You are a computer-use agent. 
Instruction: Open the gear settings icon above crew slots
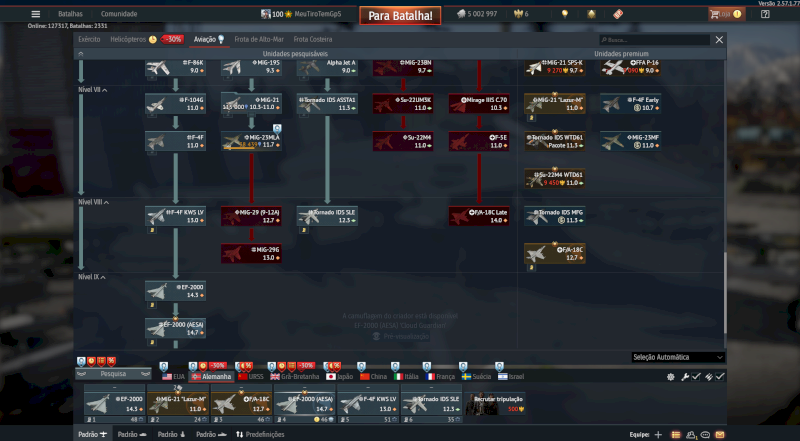(x=670, y=377)
